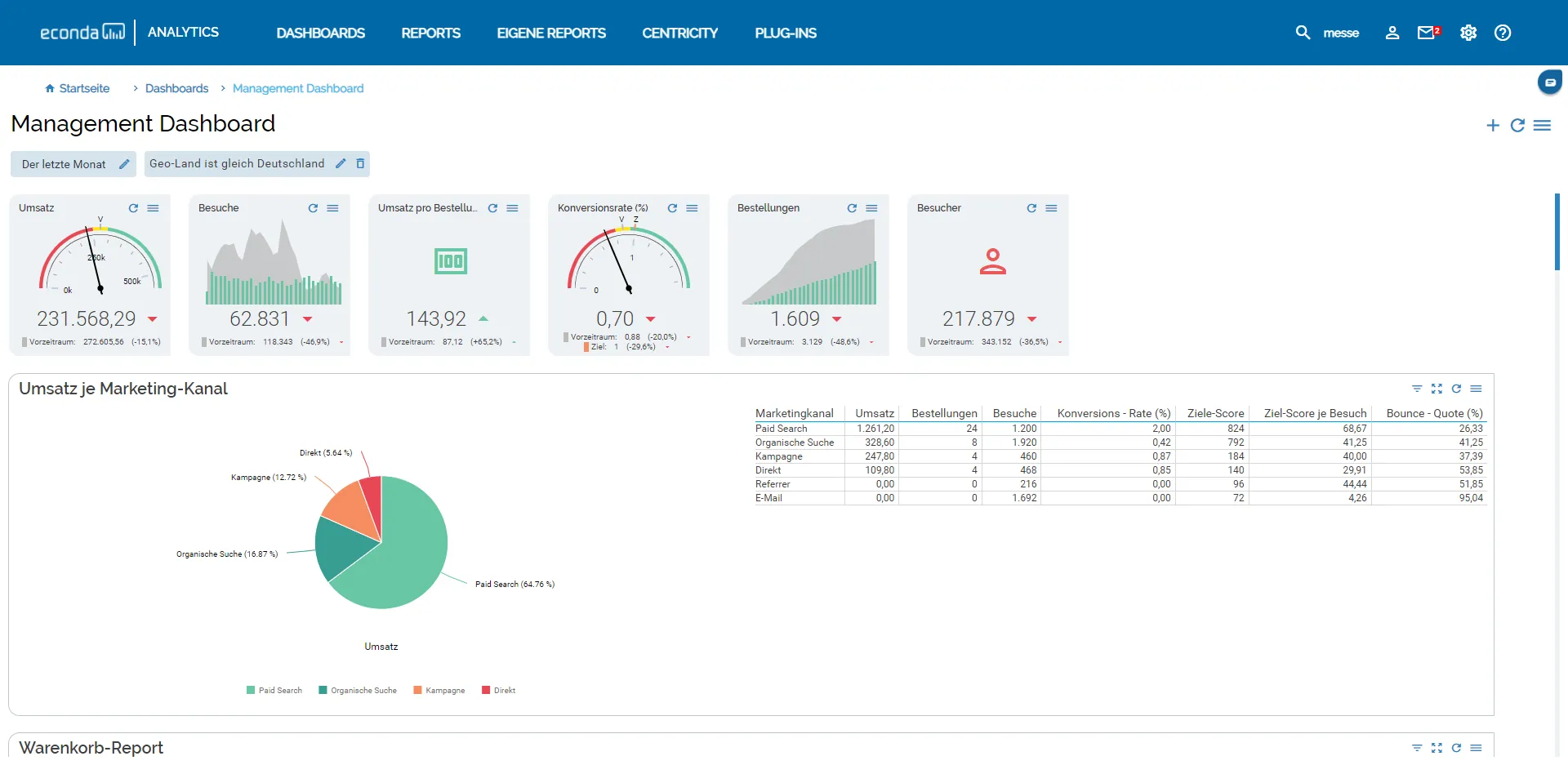
Task: Open the user profile icon
Action: 1392,33
